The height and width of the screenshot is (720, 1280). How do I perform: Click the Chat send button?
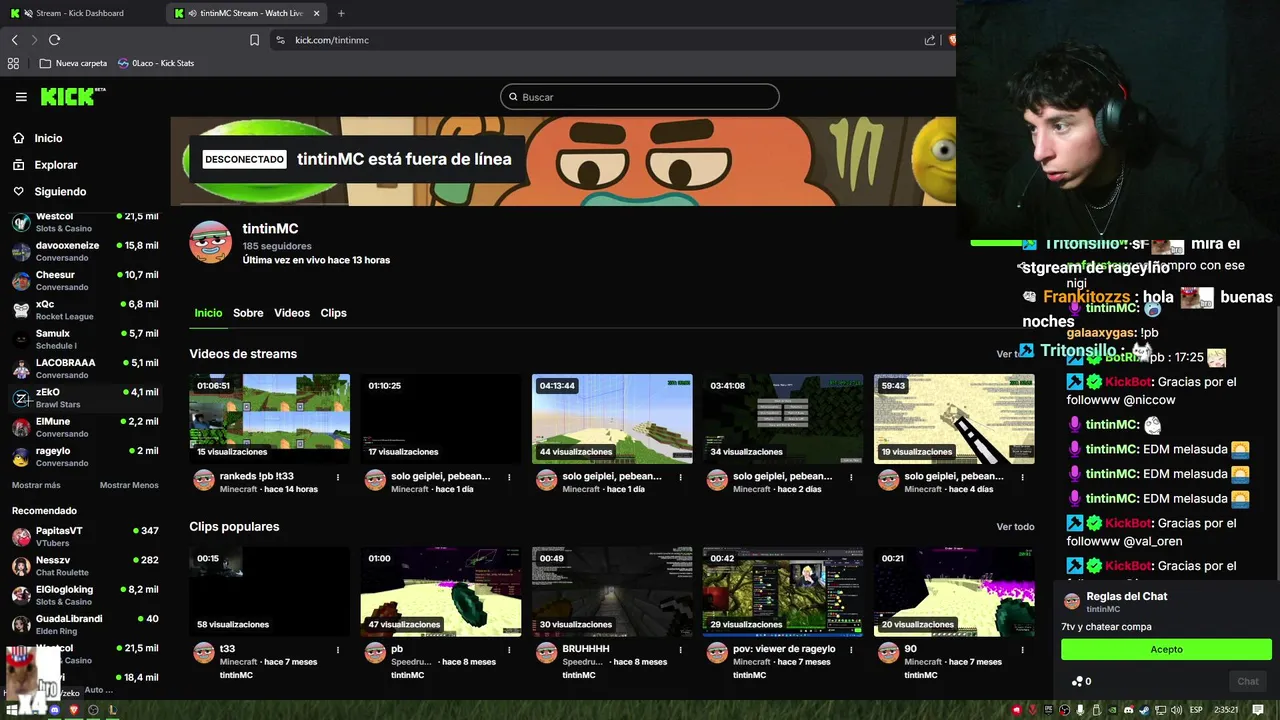point(1247,681)
